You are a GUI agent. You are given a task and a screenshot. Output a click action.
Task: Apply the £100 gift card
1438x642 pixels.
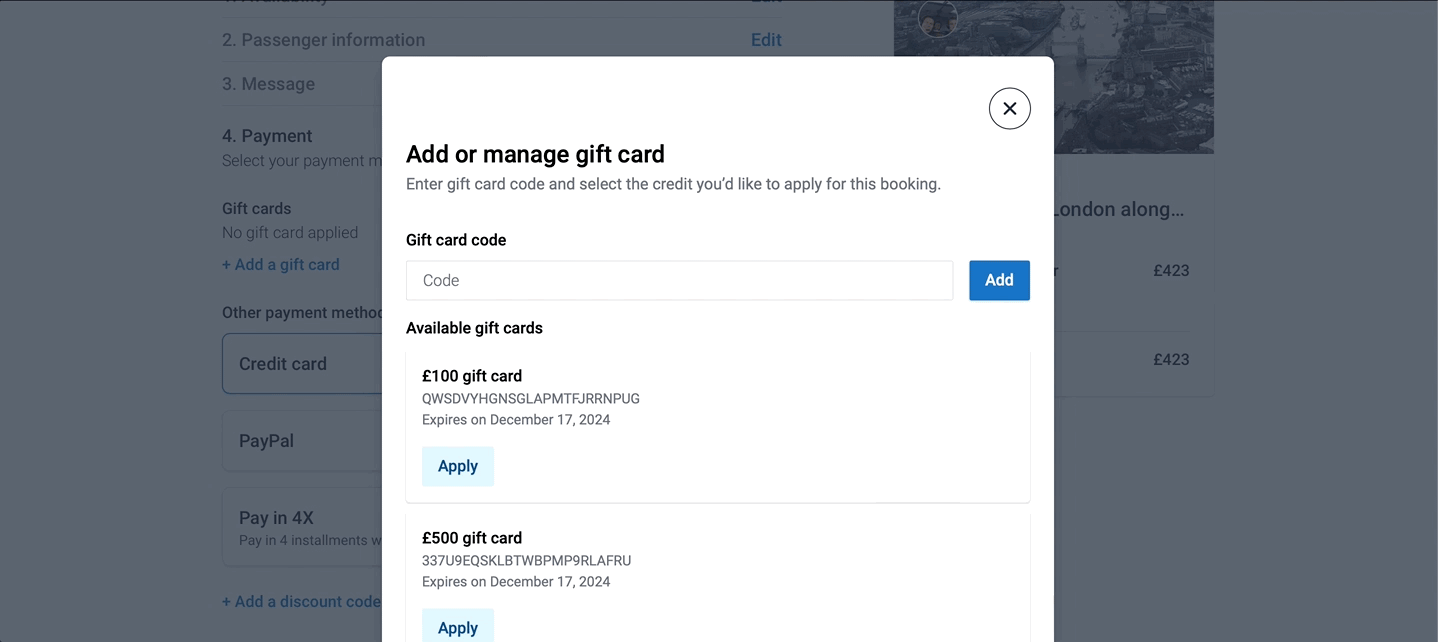[x=458, y=466]
